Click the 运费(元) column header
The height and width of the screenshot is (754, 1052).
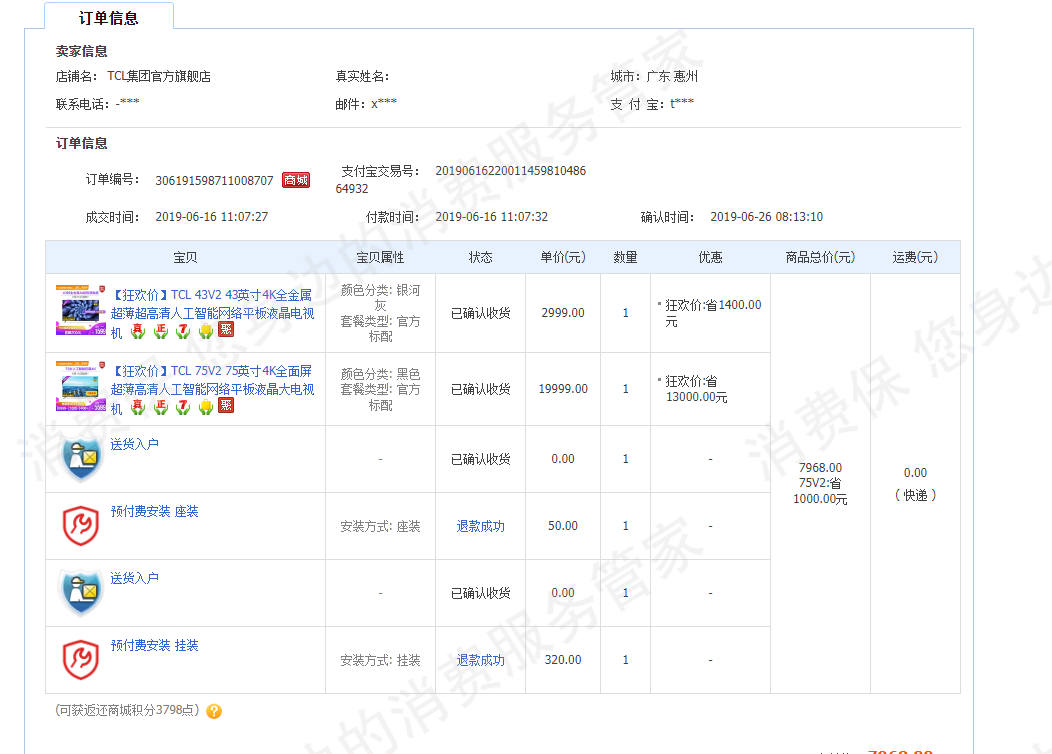[915, 258]
